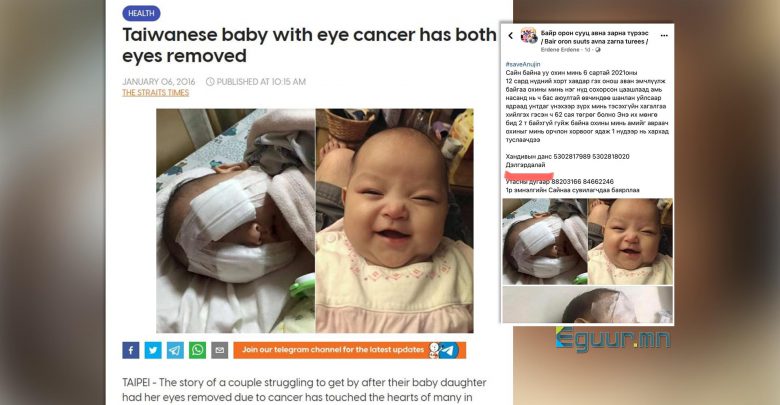
Task: Open the three-dot post options menu
Action: pyautogui.click(x=664, y=36)
